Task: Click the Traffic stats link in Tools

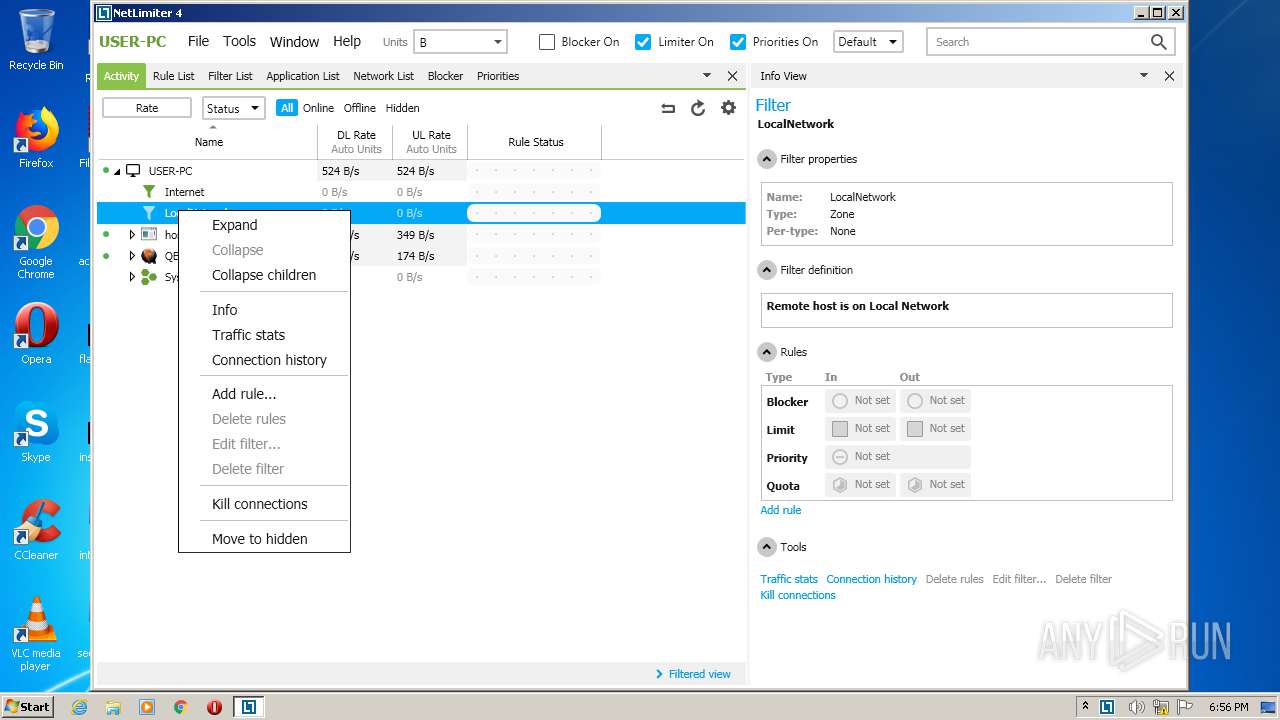Action: (x=788, y=579)
